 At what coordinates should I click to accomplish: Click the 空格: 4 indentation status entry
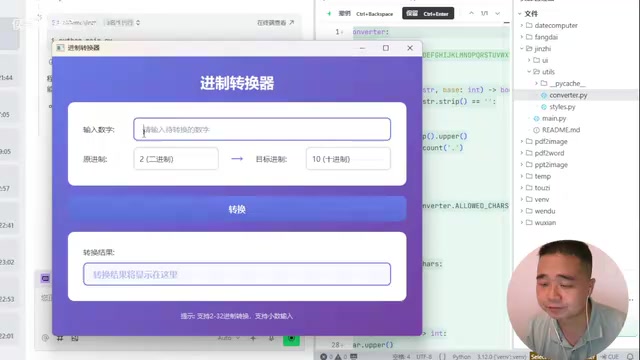(401, 357)
